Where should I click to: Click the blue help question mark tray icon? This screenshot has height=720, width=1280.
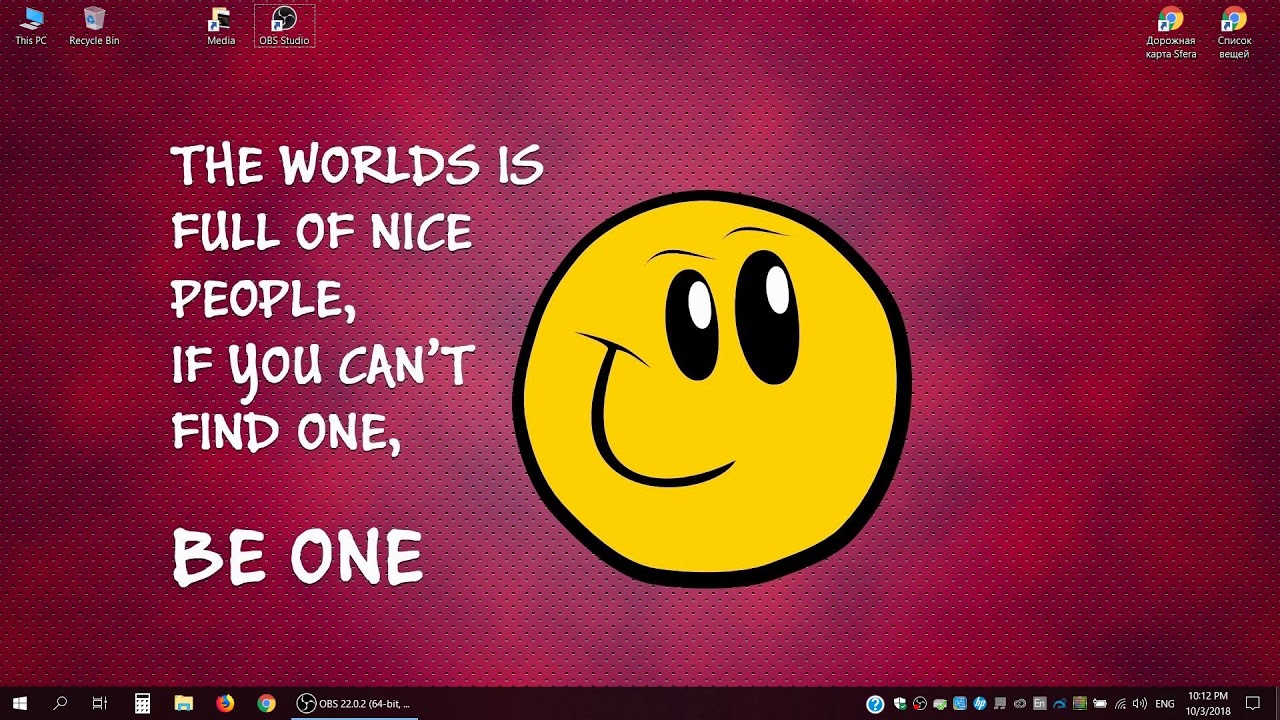875,704
